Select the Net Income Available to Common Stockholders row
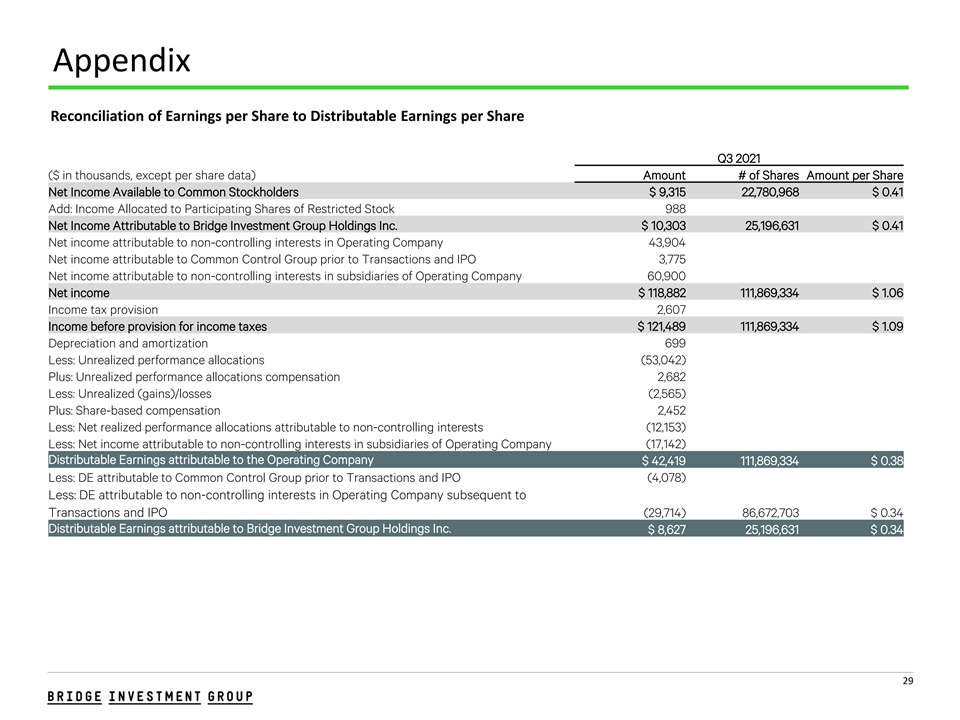 point(173,191)
